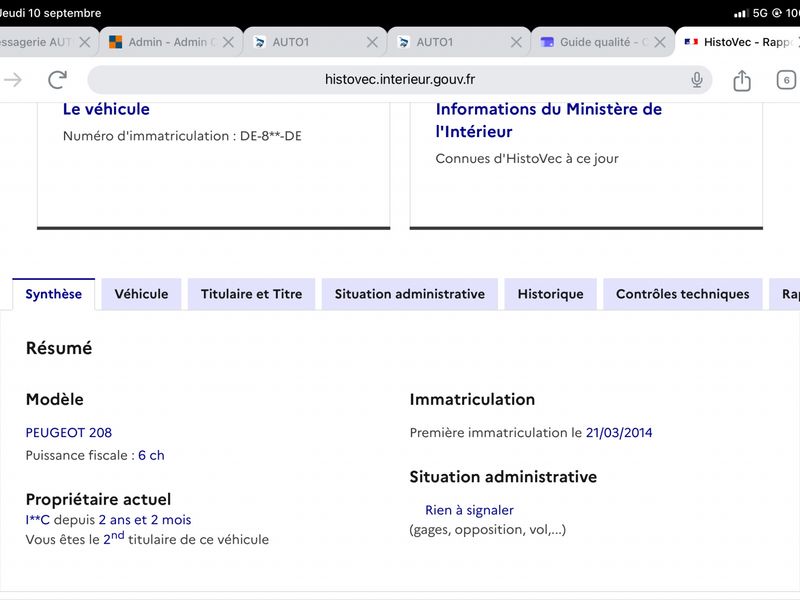Show the Contrôles techniques tab
Screen dimensions: 800x600
(x=683, y=294)
